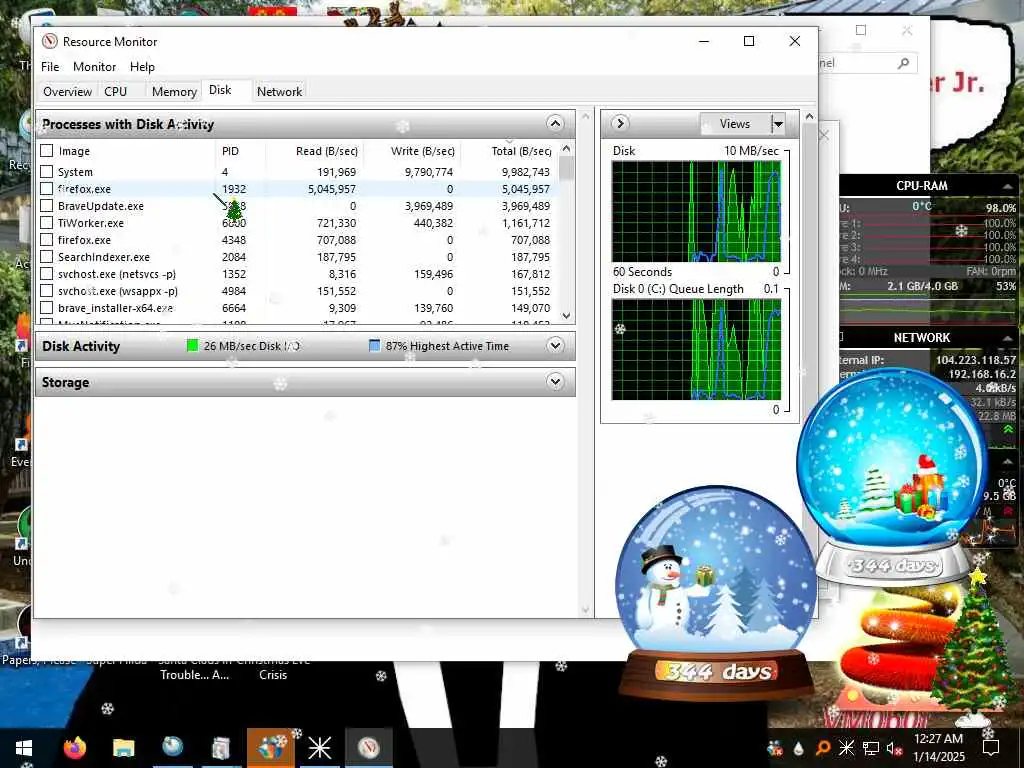
Task: Click the green Disk I/O legend swatch
Action: pyautogui.click(x=192, y=345)
